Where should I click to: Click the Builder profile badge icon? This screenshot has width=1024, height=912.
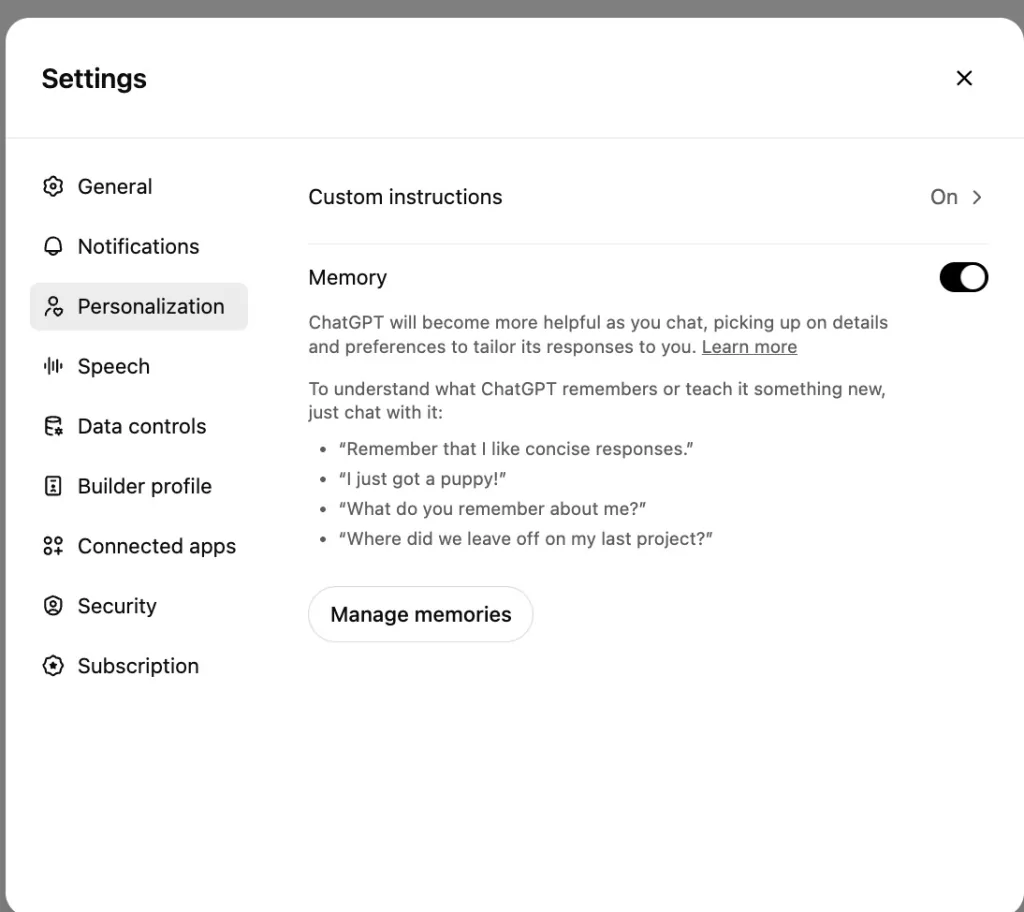(x=53, y=487)
